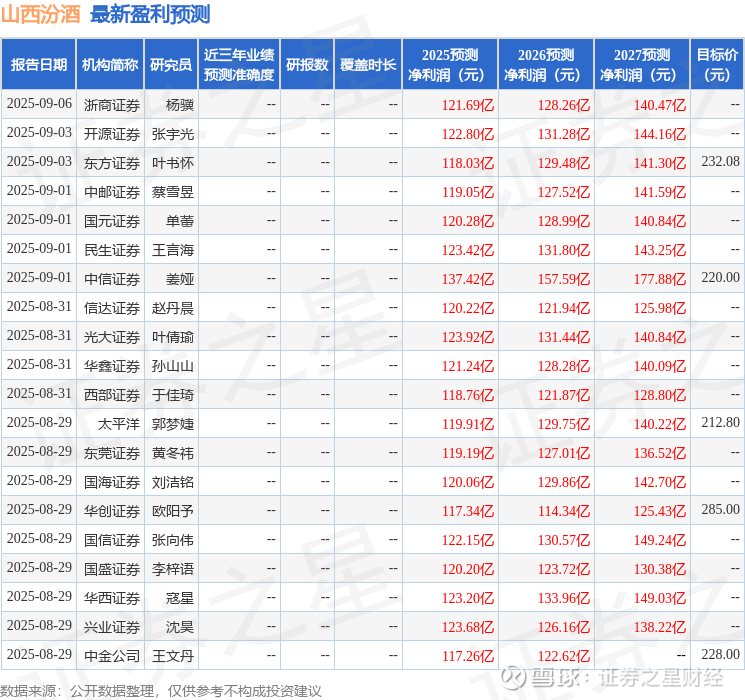Click the 太平洋 institution cell
This screenshot has width=745, height=700.
pyautogui.click(x=118, y=424)
